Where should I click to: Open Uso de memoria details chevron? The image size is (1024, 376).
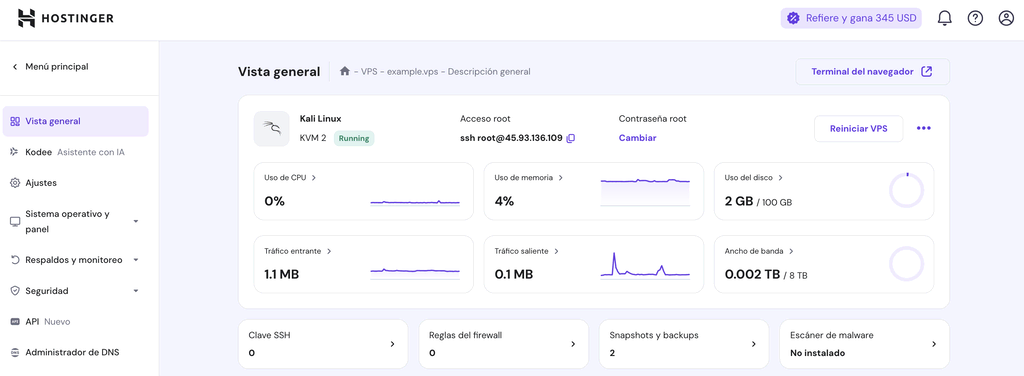coord(561,178)
